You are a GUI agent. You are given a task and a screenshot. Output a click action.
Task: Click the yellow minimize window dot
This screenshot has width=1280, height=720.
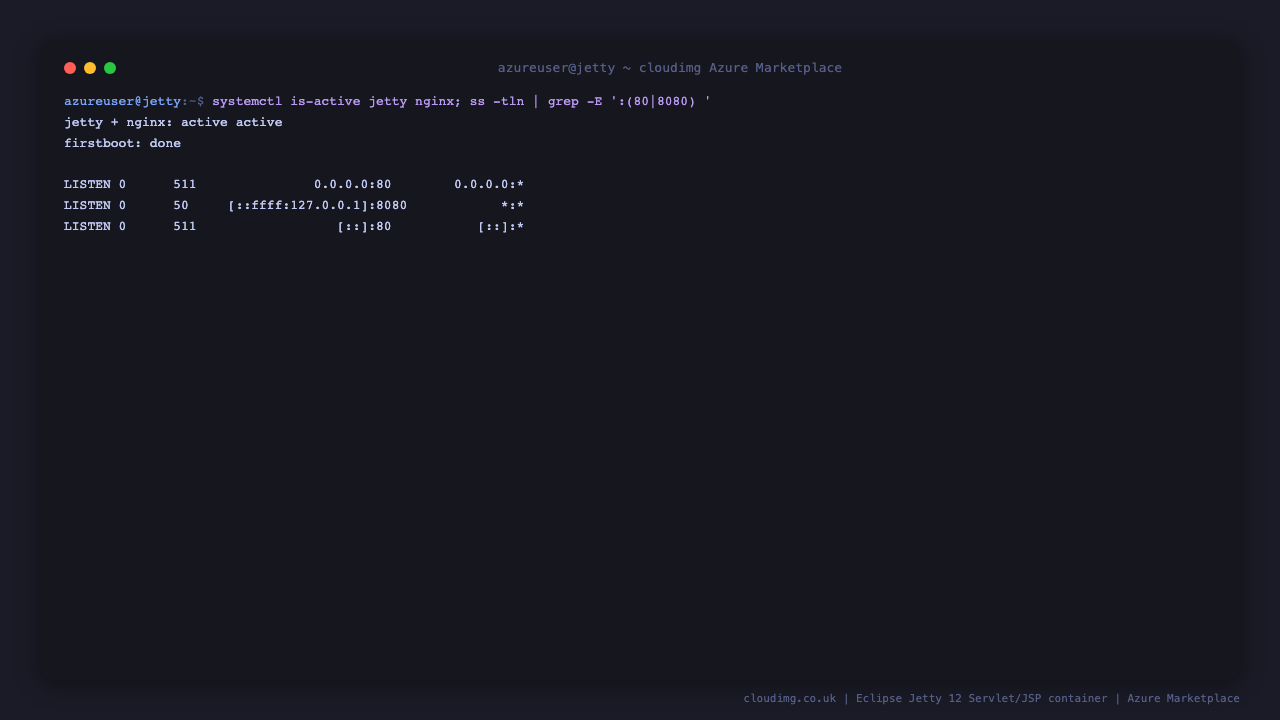point(90,68)
